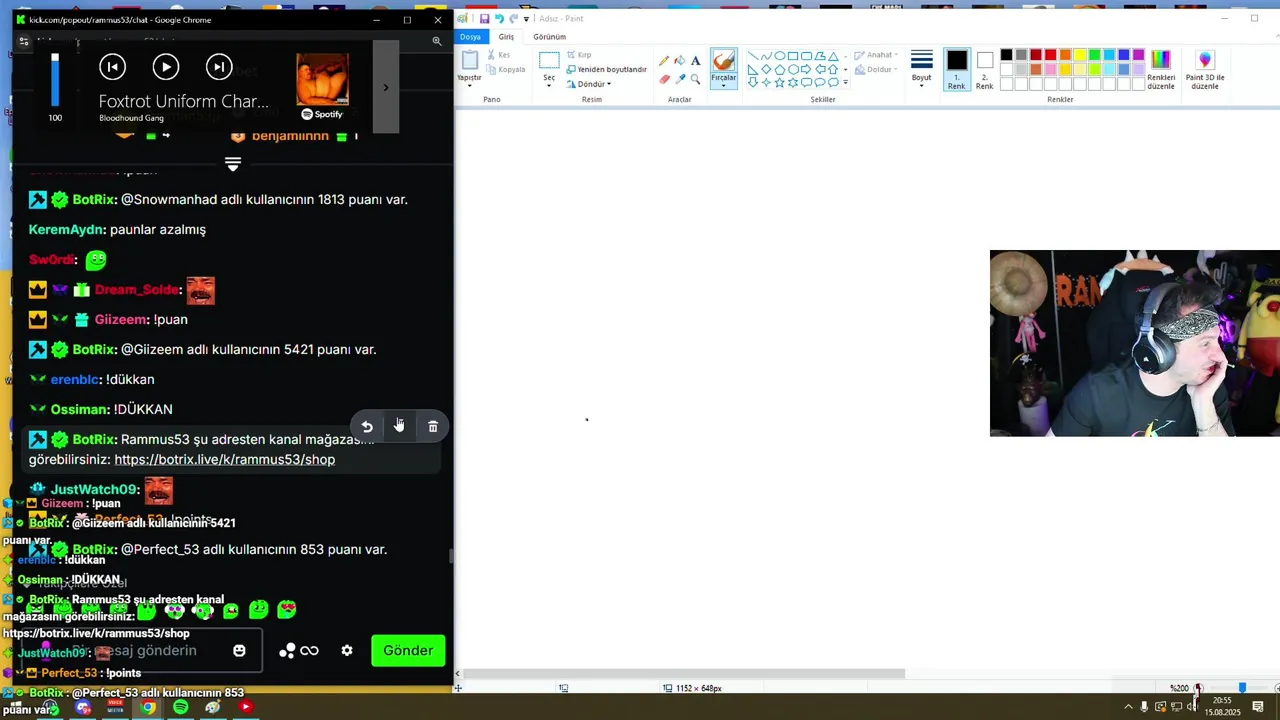Open the Yapıştır paste dropdown

click(469, 80)
